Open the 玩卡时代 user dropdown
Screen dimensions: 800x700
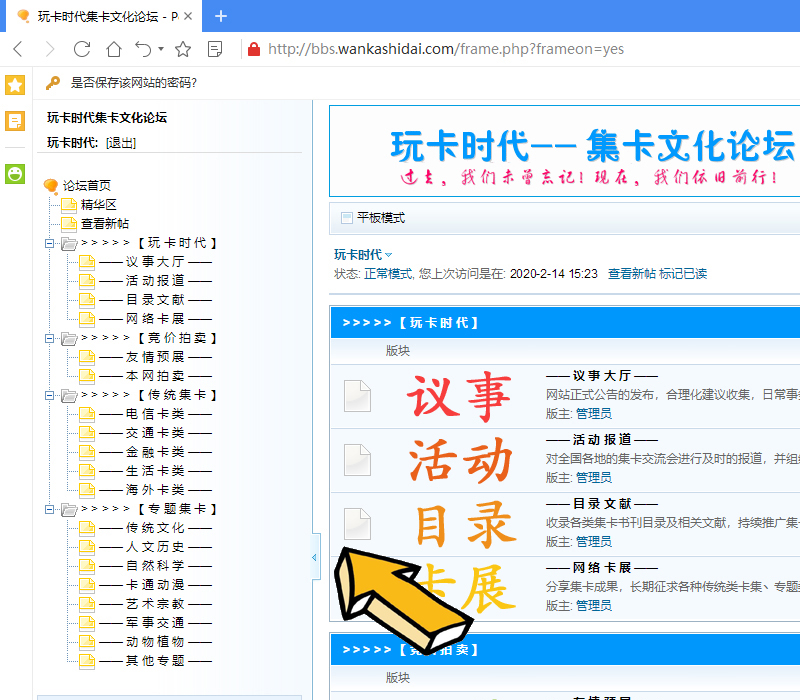click(x=363, y=255)
